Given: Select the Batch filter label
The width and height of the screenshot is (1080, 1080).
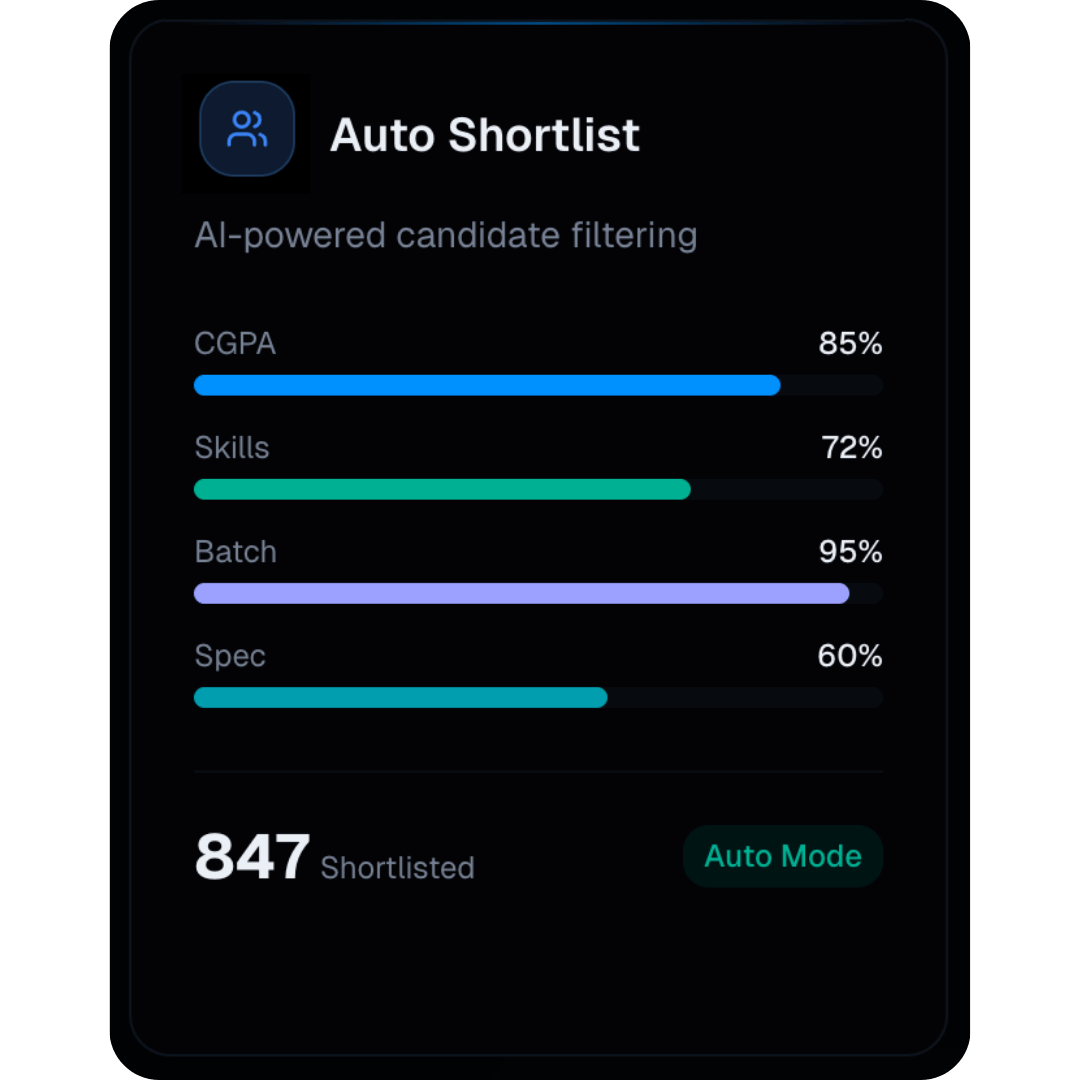Looking at the screenshot, I should click(235, 552).
